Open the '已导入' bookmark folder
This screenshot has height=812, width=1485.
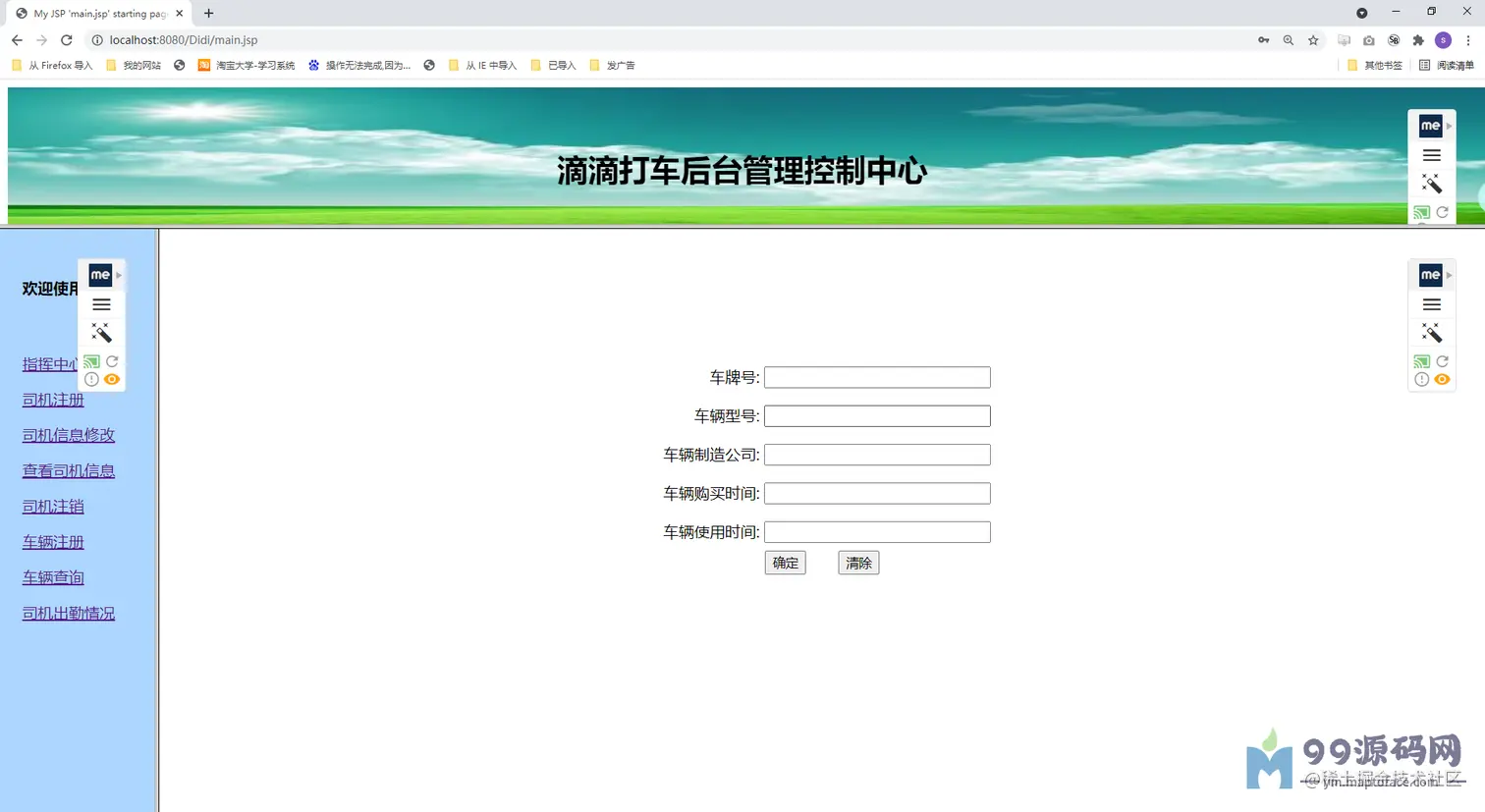(x=554, y=66)
